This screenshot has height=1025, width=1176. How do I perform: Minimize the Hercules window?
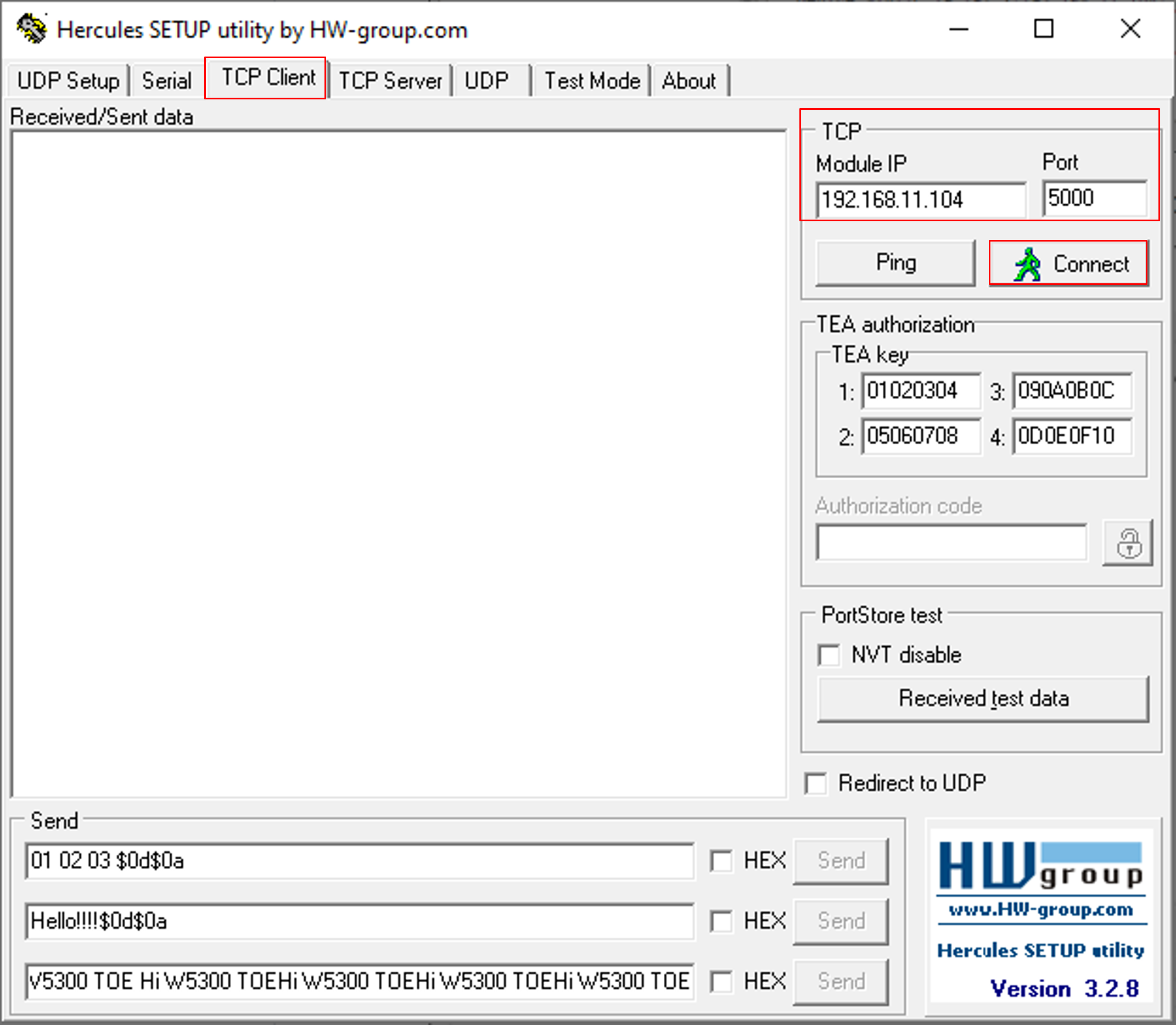(959, 29)
